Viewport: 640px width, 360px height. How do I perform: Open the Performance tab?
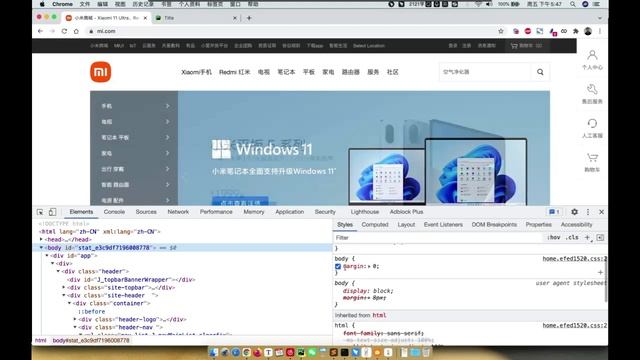[x=216, y=212]
